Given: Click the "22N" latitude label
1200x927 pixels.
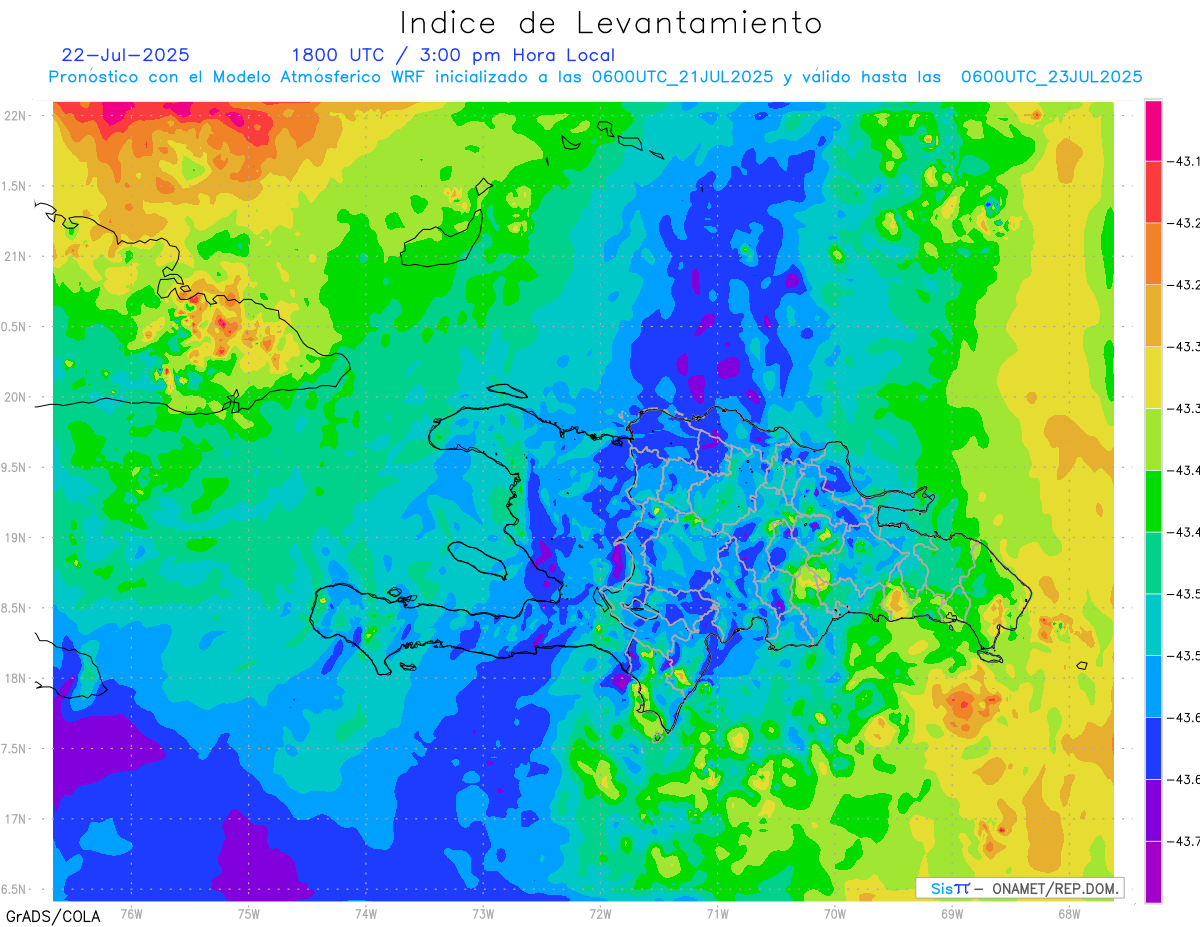Looking at the screenshot, I should (x=15, y=116).
